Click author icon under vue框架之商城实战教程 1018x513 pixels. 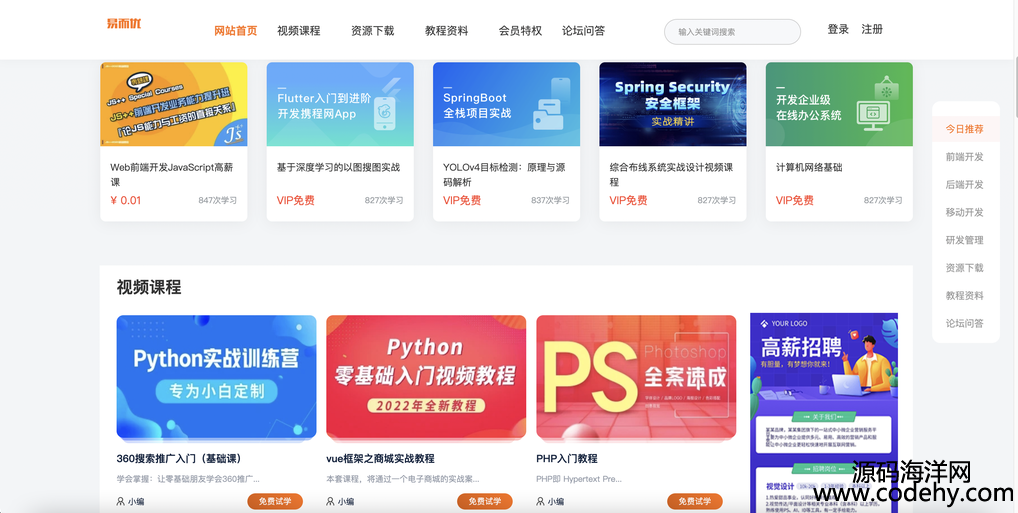[x=330, y=501]
